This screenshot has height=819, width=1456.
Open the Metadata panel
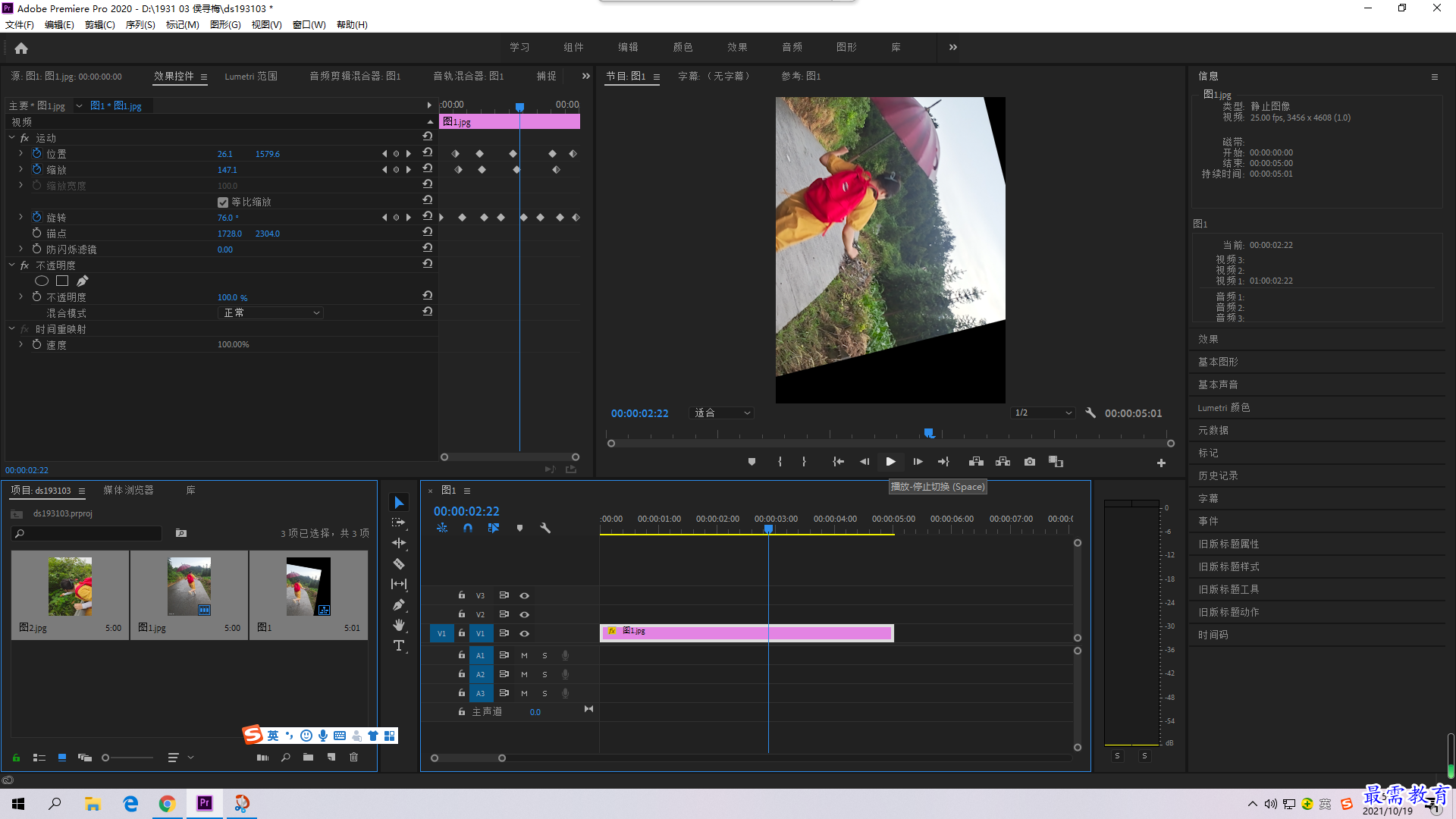1213,430
